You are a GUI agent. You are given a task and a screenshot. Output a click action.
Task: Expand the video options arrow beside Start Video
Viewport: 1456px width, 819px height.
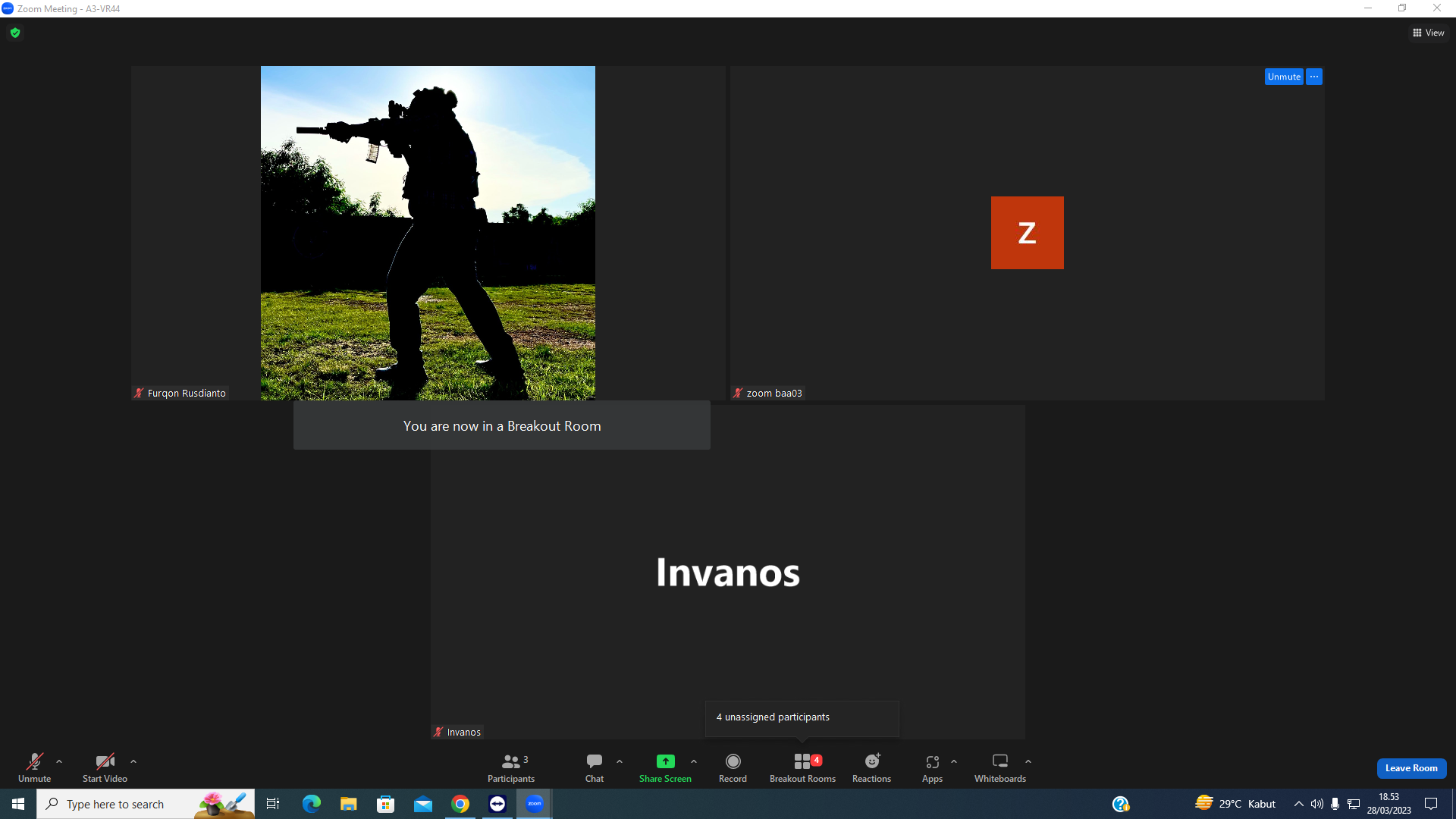pyautogui.click(x=133, y=761)
